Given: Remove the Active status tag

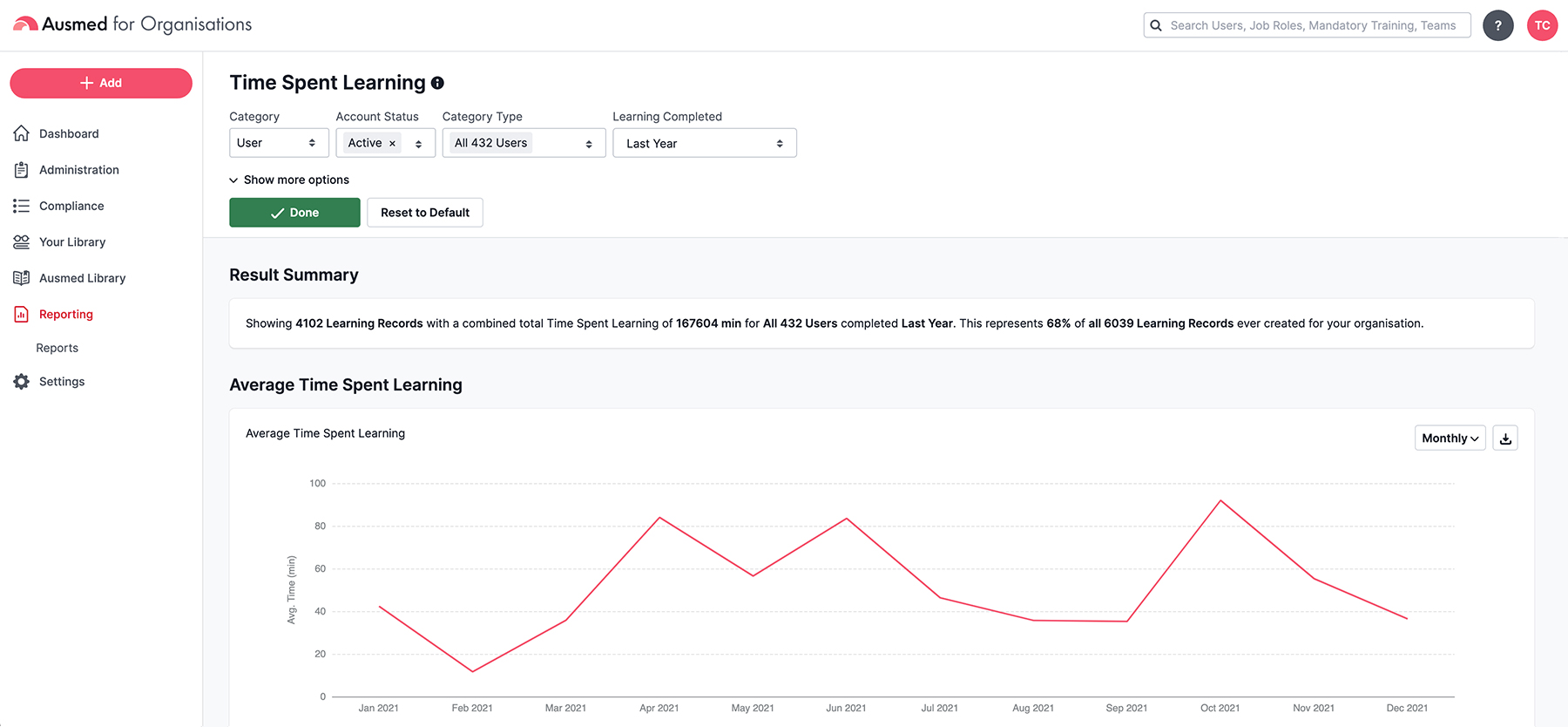Looking at the screenshot, I should tap(392, 144).
